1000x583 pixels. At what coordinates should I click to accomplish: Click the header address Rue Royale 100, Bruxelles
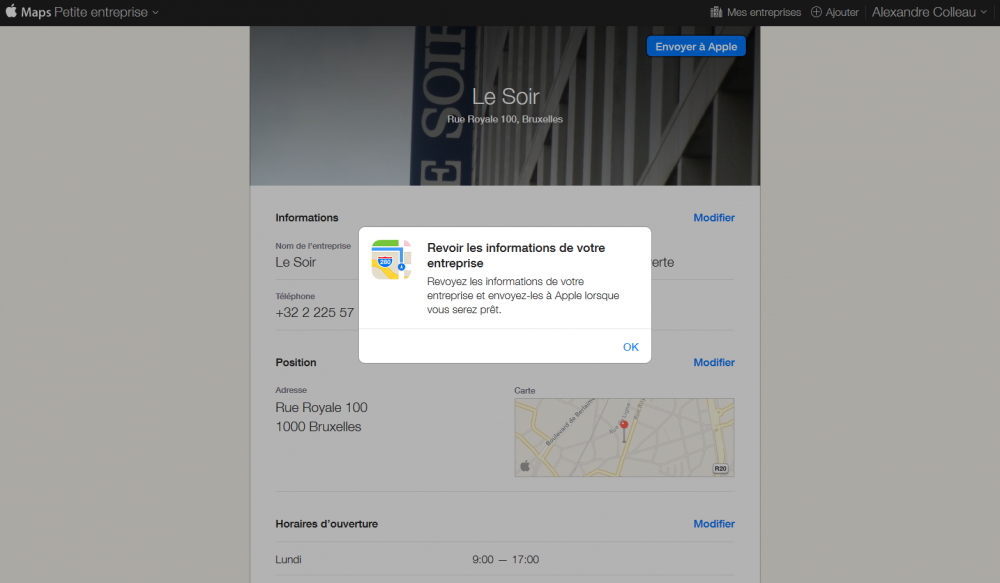pos(504,119)
